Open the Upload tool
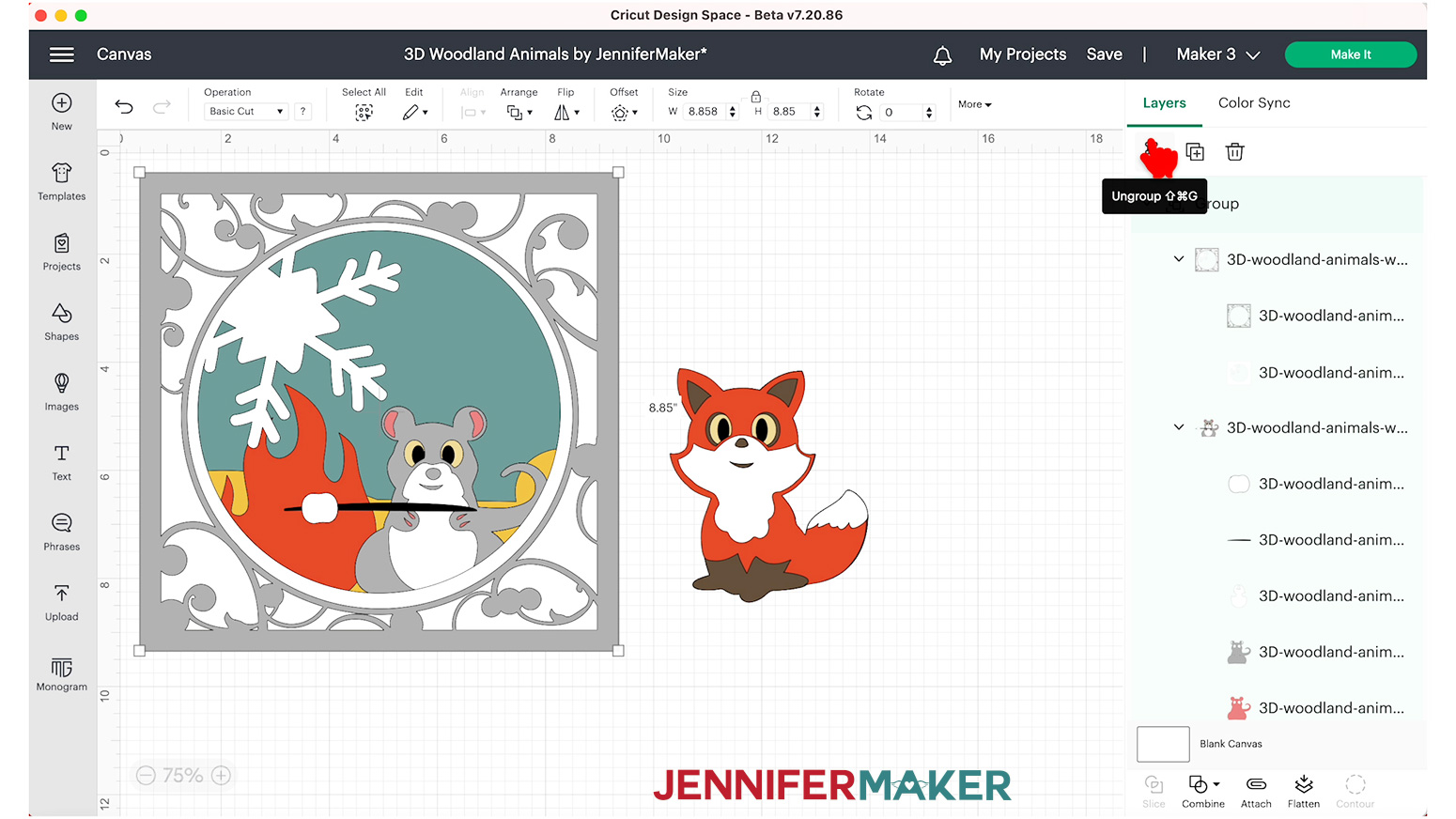Screen dimensions: 1456x819 pyautogui.click(x=62, y=603)
